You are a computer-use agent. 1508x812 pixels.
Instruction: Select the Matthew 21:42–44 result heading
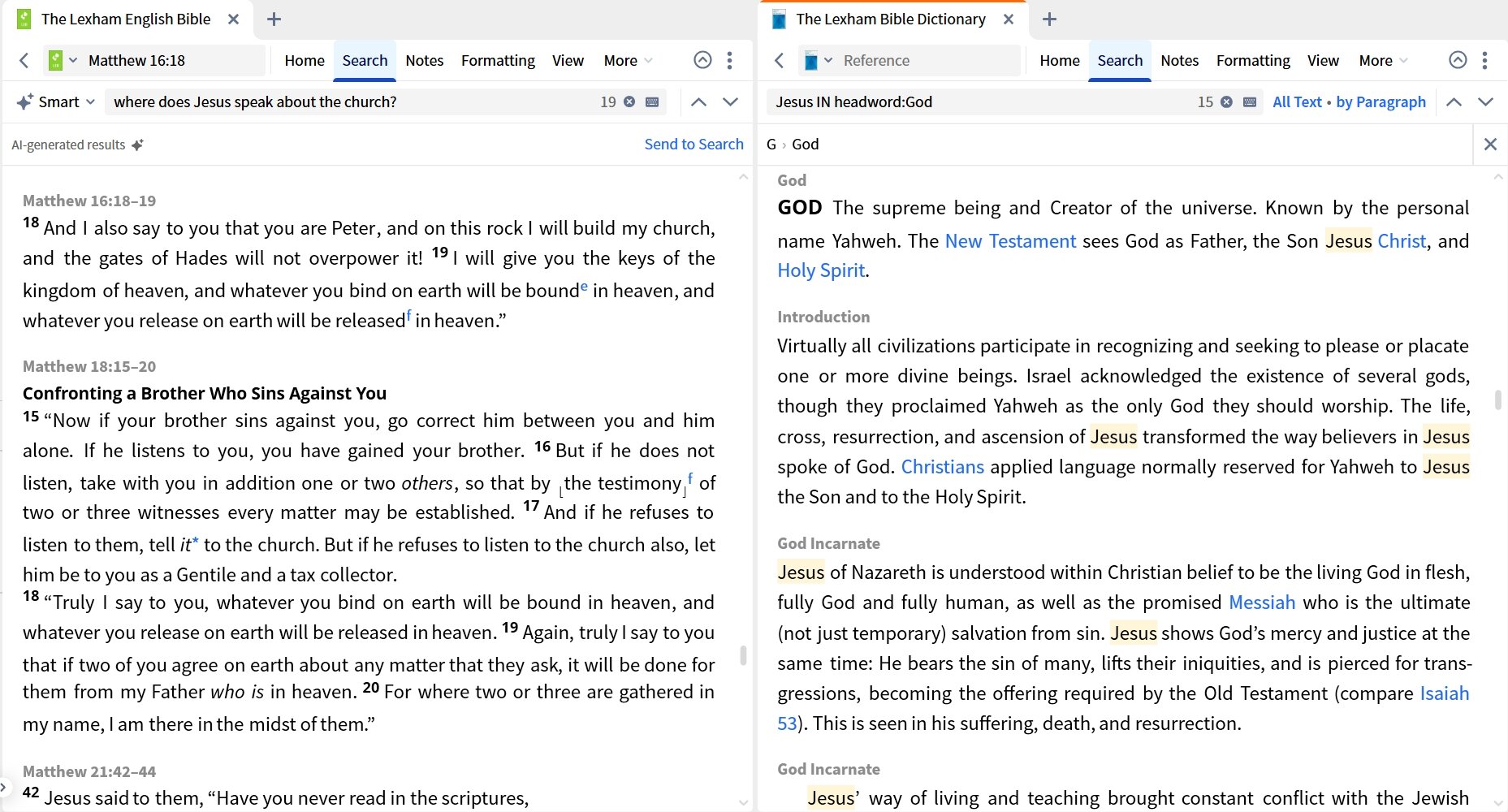(x=89, y=771)
